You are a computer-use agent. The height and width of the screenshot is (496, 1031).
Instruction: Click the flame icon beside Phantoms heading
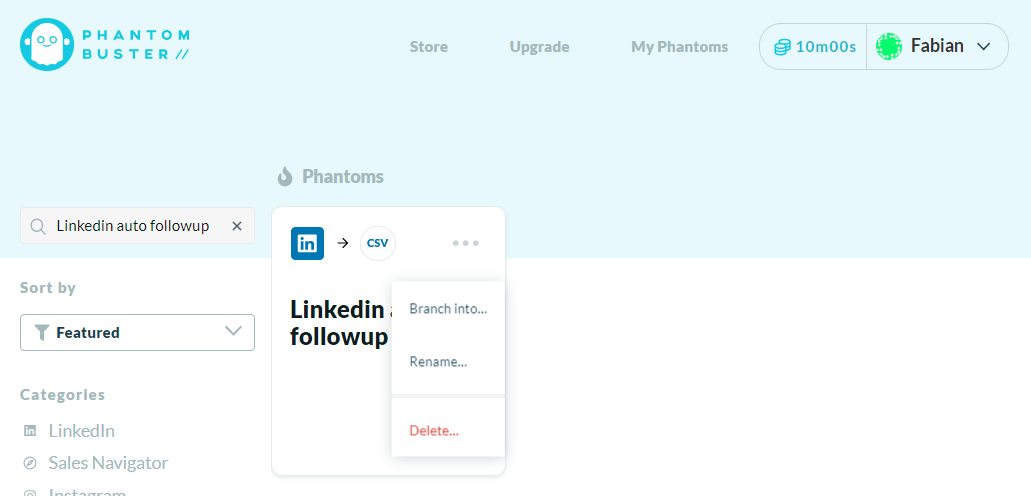284,176
